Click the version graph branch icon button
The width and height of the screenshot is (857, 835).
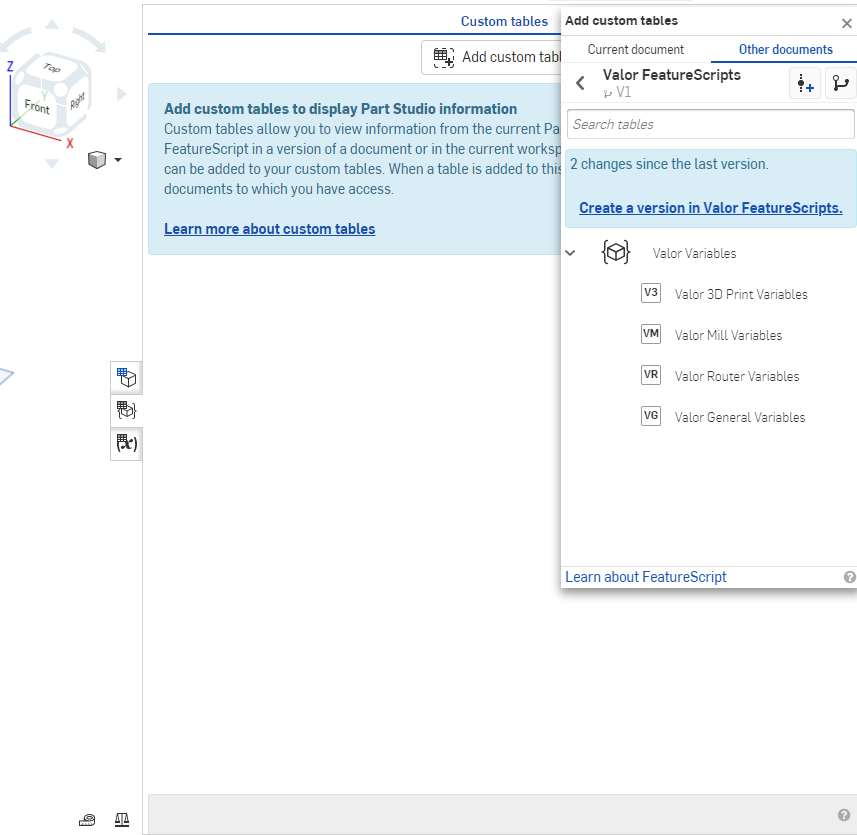click(x=841, y=84)
